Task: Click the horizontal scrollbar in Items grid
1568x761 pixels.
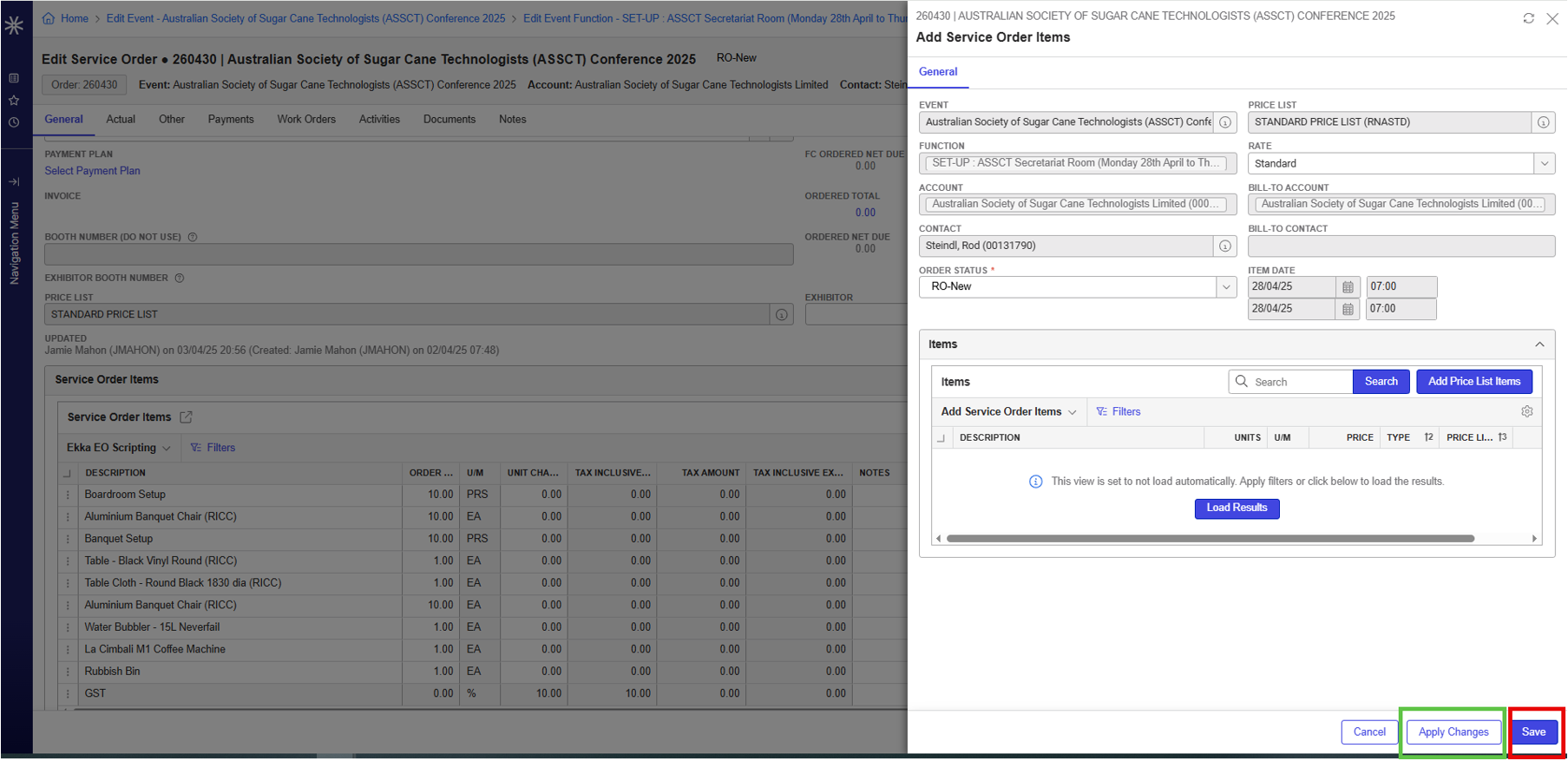Action: coord(1210,539)
